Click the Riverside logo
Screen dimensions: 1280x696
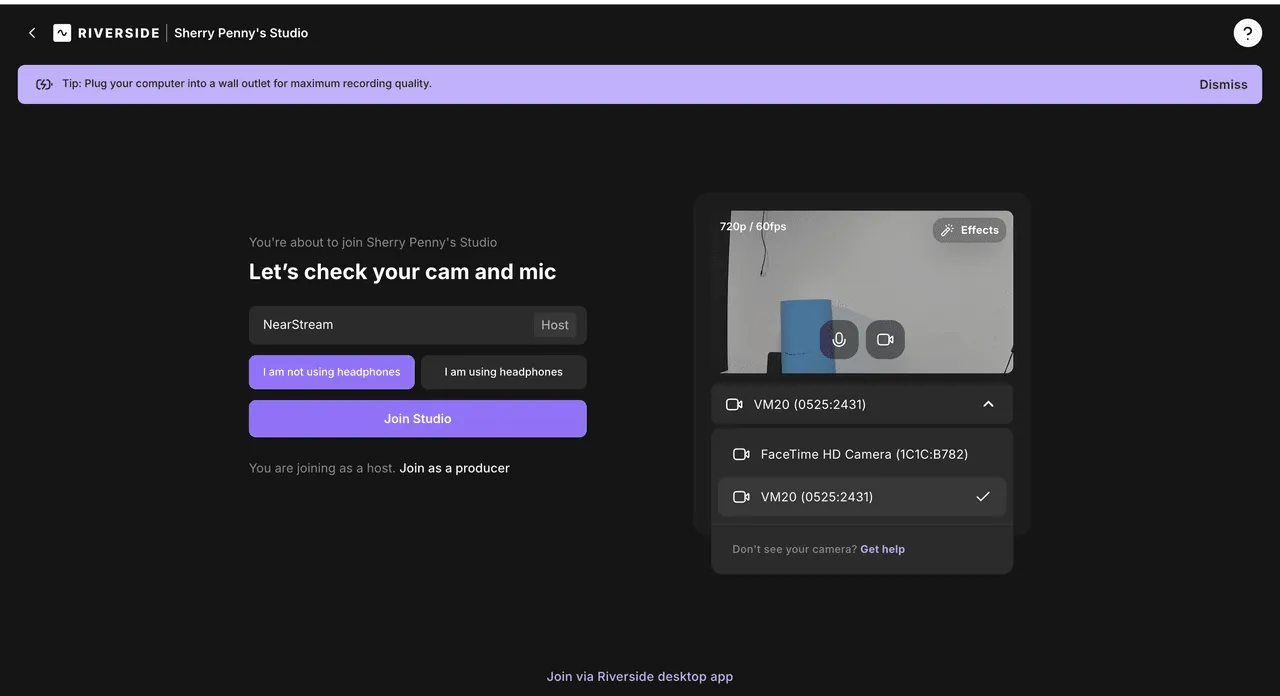(x=106, y=33)
